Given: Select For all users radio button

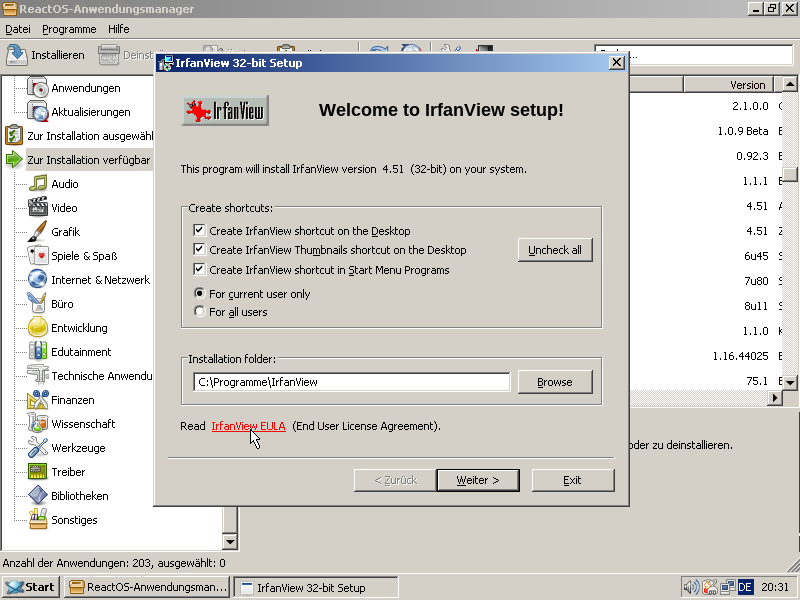Looking at the screenshot, I should (x=199, y=311).
